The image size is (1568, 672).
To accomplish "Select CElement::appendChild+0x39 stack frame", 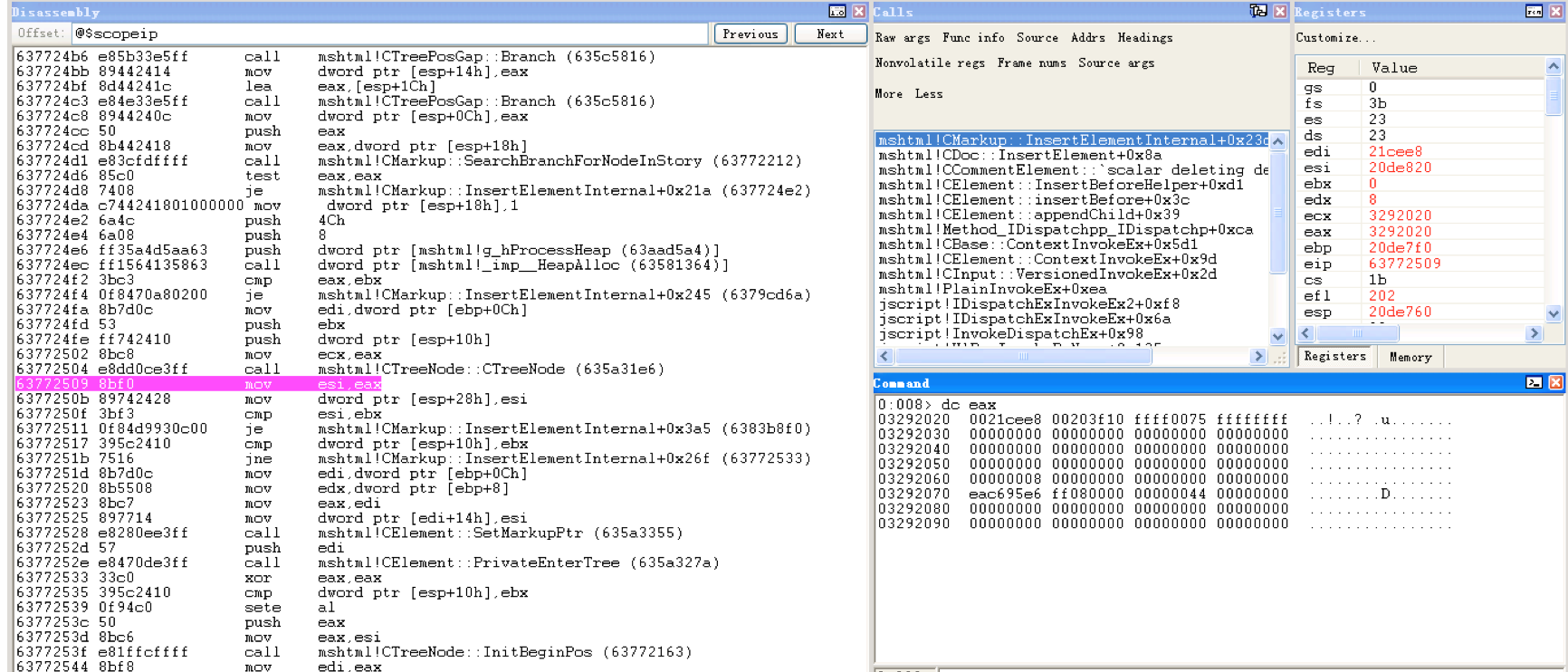I will (x=1073, y=215).
